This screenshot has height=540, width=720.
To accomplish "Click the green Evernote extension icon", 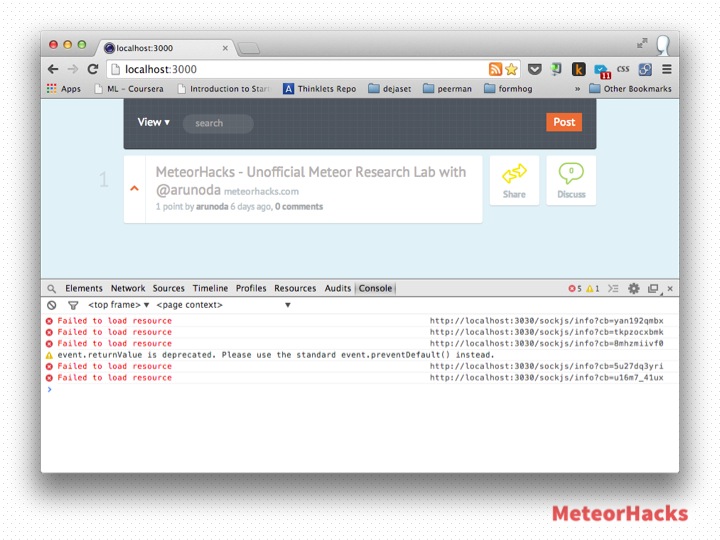I will (x=556, y=69).
